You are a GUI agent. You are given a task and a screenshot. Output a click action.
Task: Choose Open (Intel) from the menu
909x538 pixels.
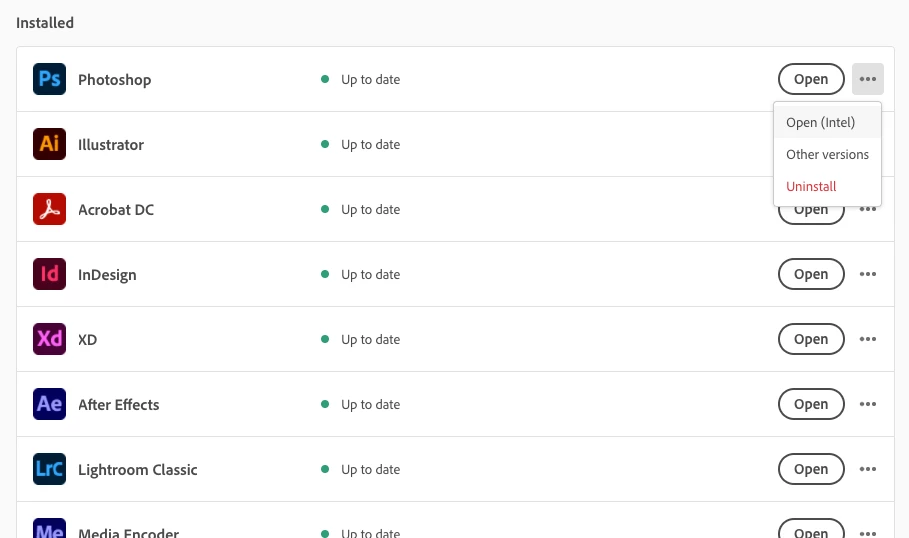pos(827,122)
